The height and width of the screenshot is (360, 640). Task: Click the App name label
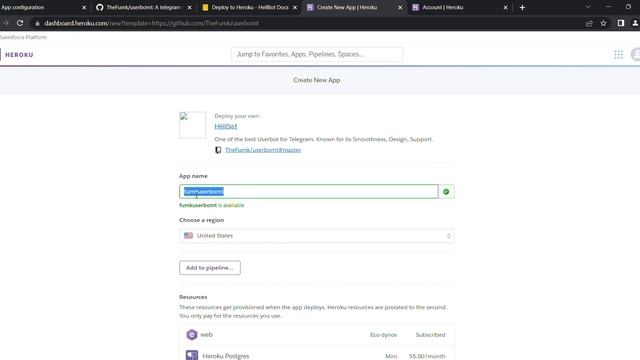pyautogui.click(x=193, y=176)
